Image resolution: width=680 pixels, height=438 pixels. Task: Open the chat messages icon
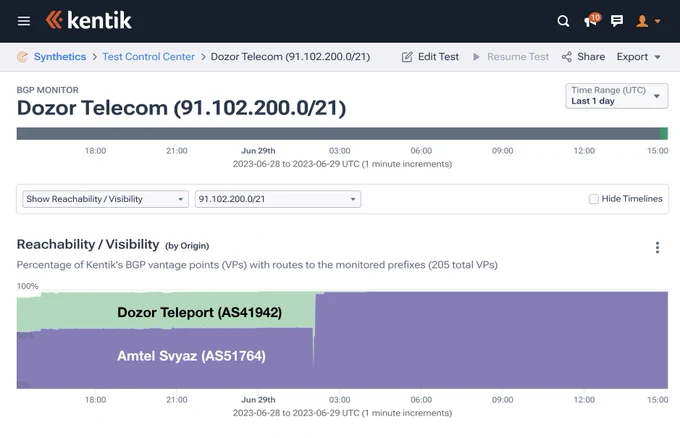tap(617, 21)
